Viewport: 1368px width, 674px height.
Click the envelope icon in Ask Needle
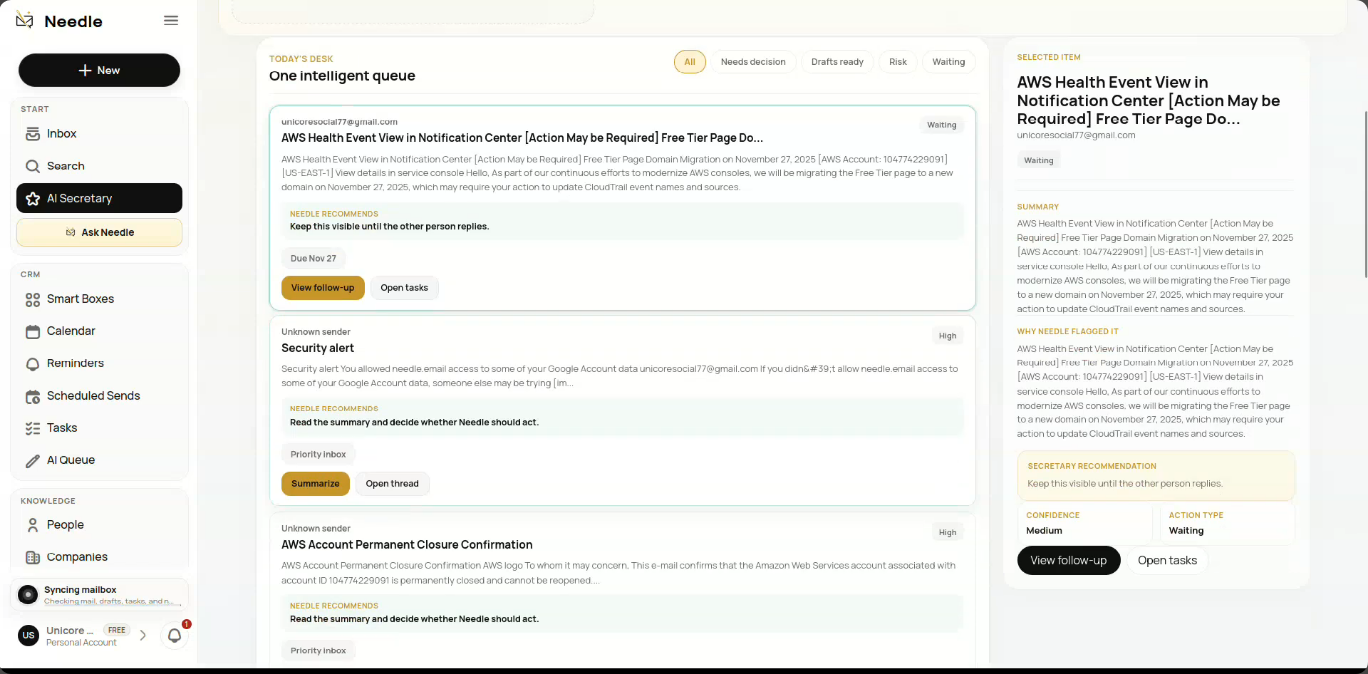tap(70, 232)
